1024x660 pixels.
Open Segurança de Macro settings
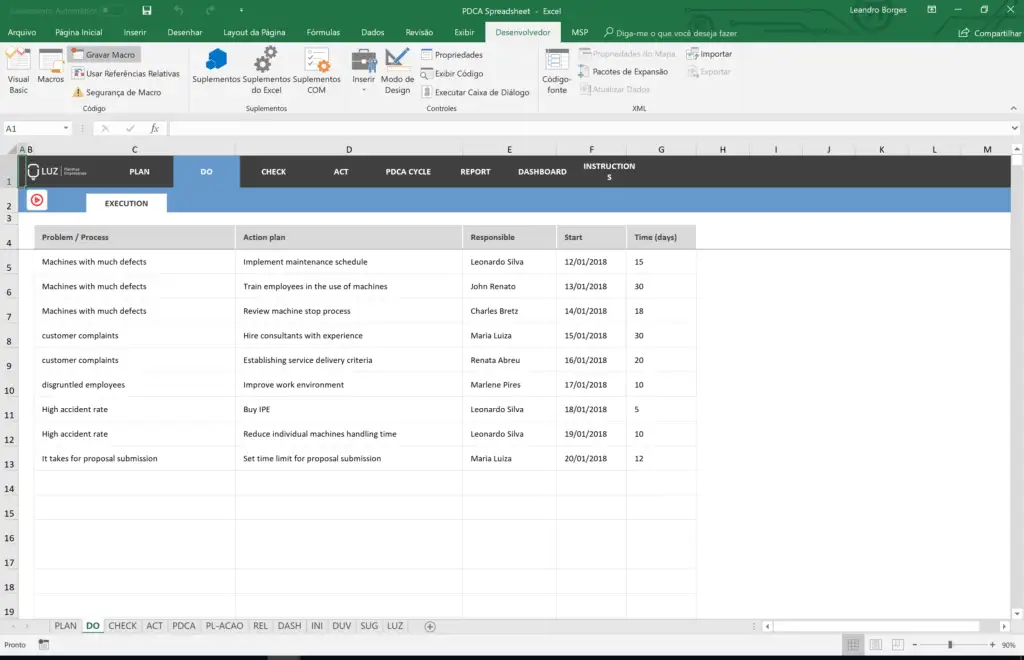click(116, 92)
